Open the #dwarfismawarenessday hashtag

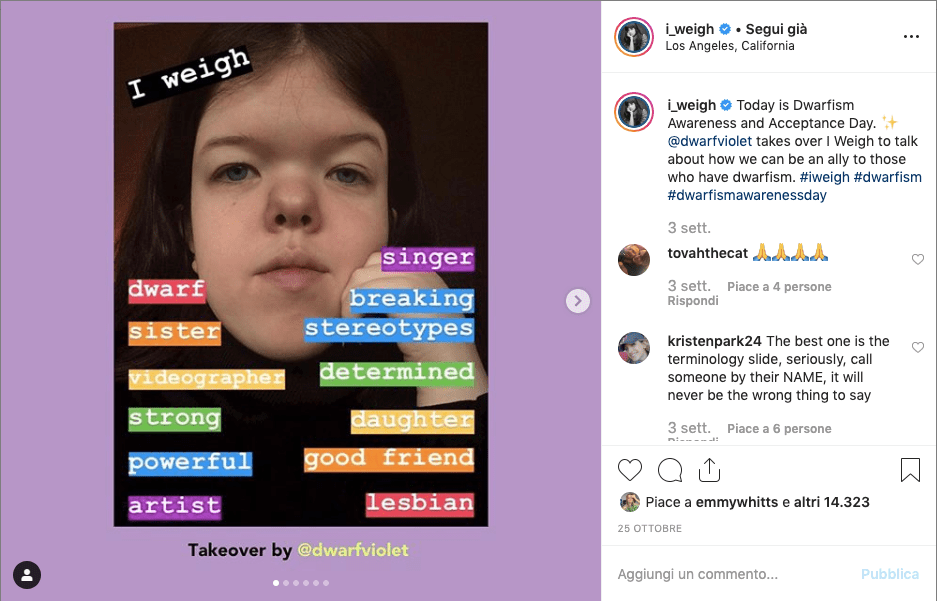[x=747, y=195]
